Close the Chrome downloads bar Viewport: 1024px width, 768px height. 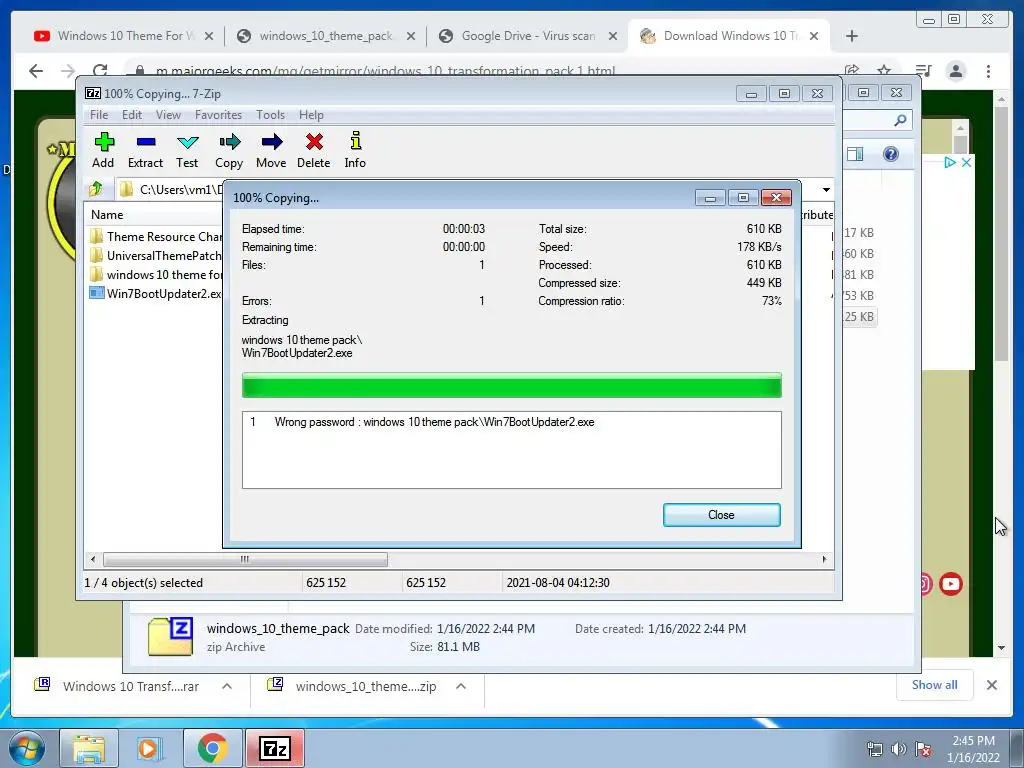(x=992, y=685)
